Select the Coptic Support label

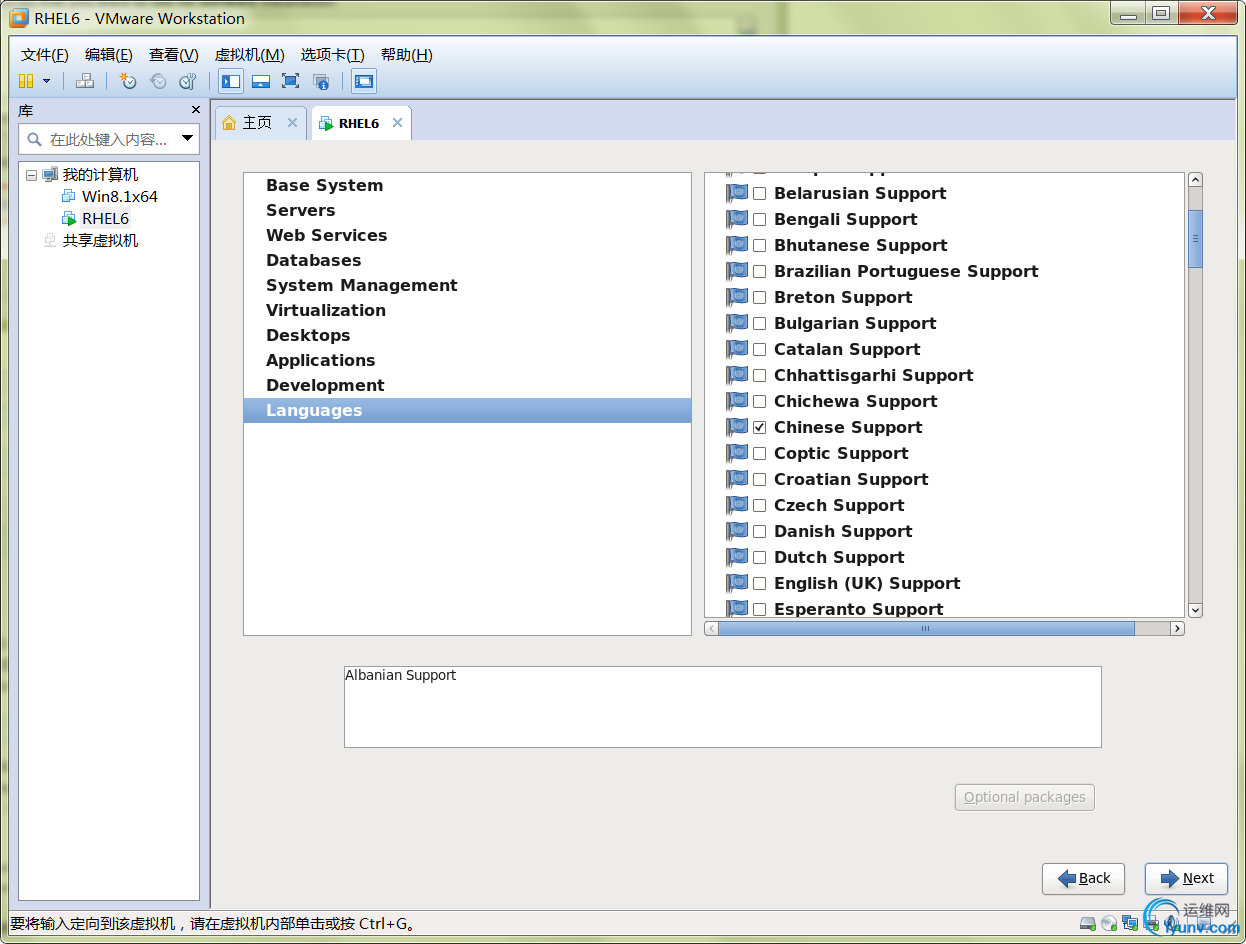pyautogui.click(x=841, y=453)
